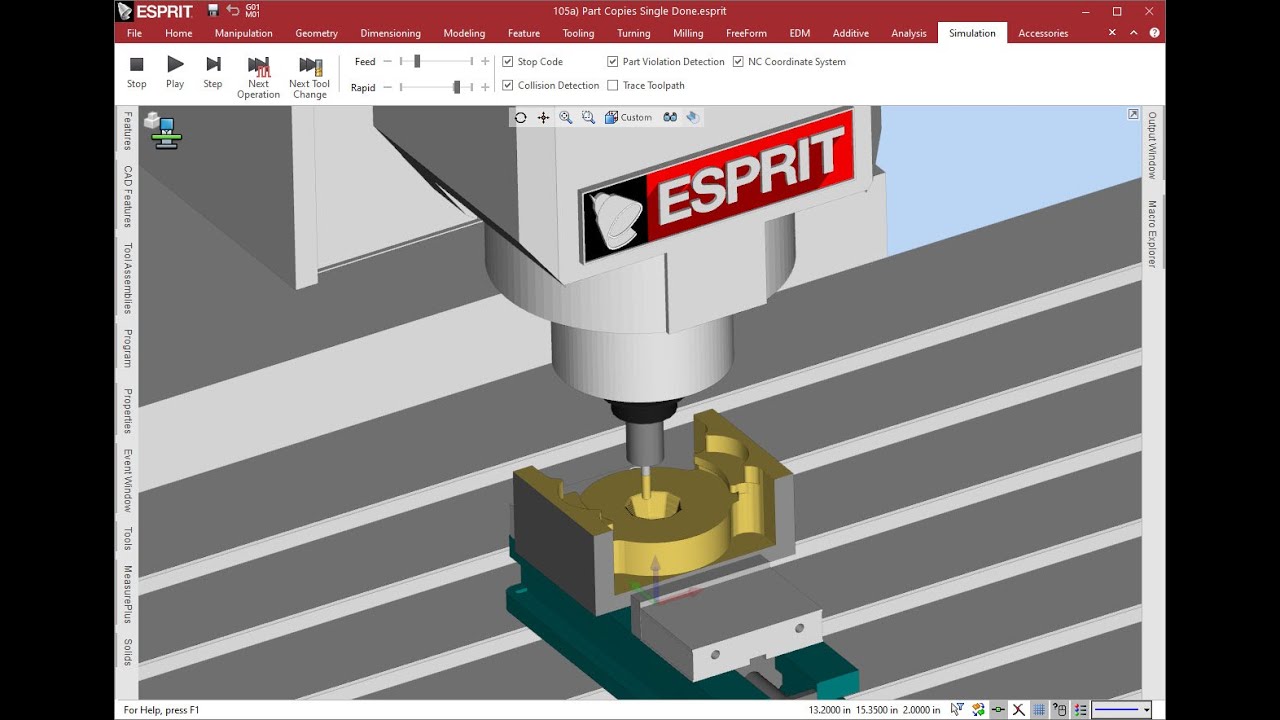Click the Zoom fit magnifier icon

click(x=566, y=117)
